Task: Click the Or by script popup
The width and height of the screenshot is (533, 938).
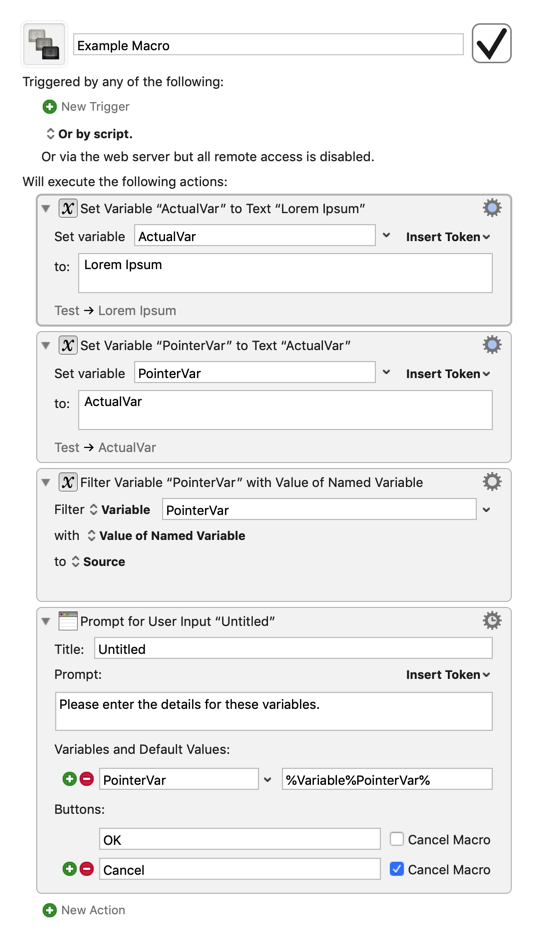Action: coord(89,133)
